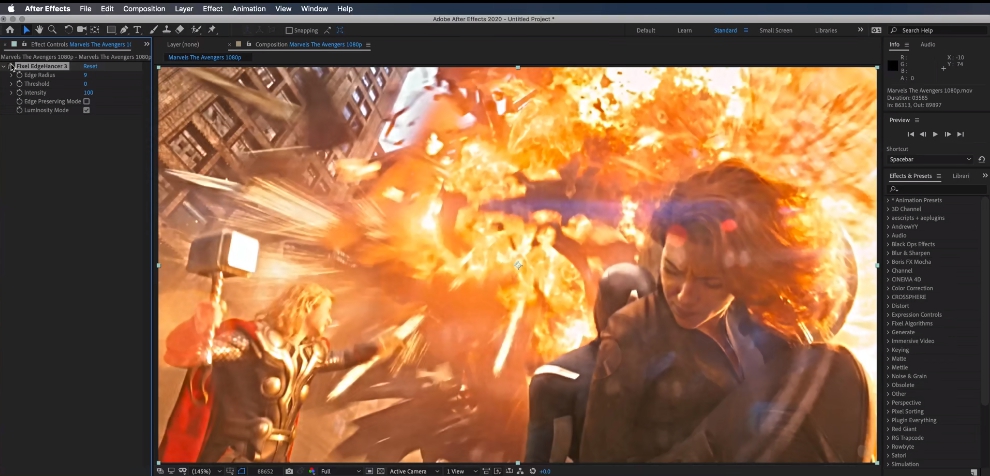Select the Type tool
This screenshot has height=476, width=990.
(137, 30)
